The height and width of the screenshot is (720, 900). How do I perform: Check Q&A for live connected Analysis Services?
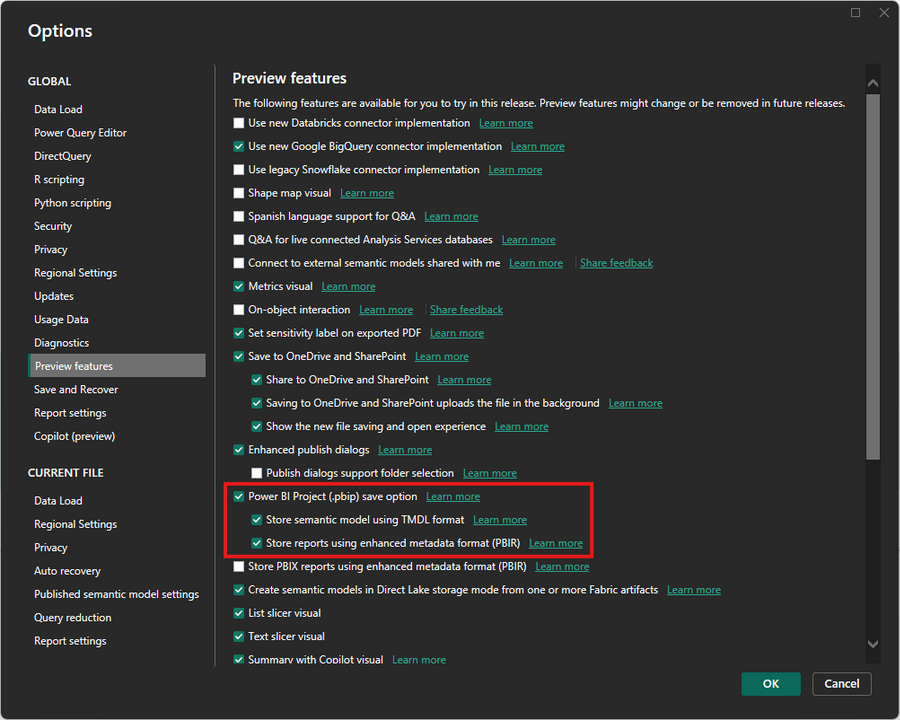pos(239,239)
